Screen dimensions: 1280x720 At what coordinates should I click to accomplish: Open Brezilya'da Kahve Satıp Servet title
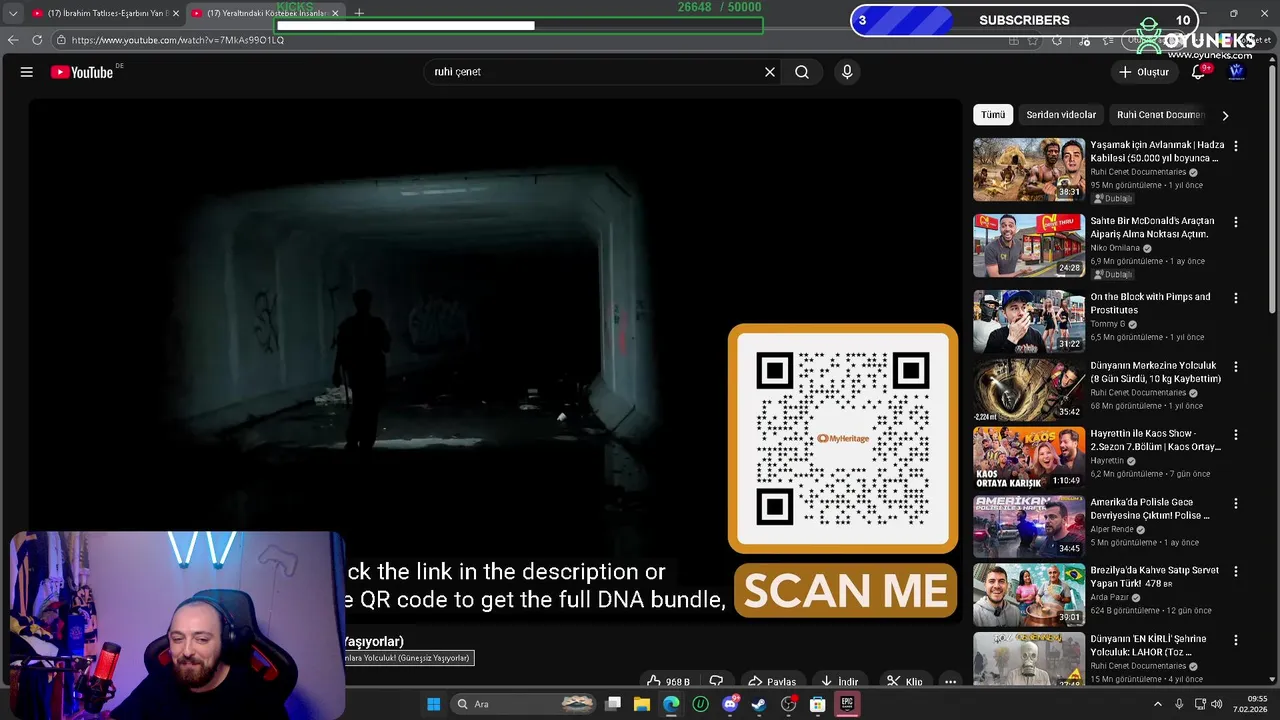pos(1155,577)
